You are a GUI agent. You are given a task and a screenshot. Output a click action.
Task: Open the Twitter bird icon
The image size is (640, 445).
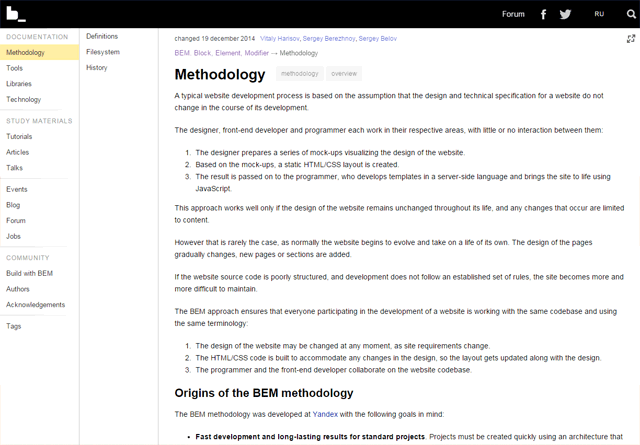click(565, 14)
